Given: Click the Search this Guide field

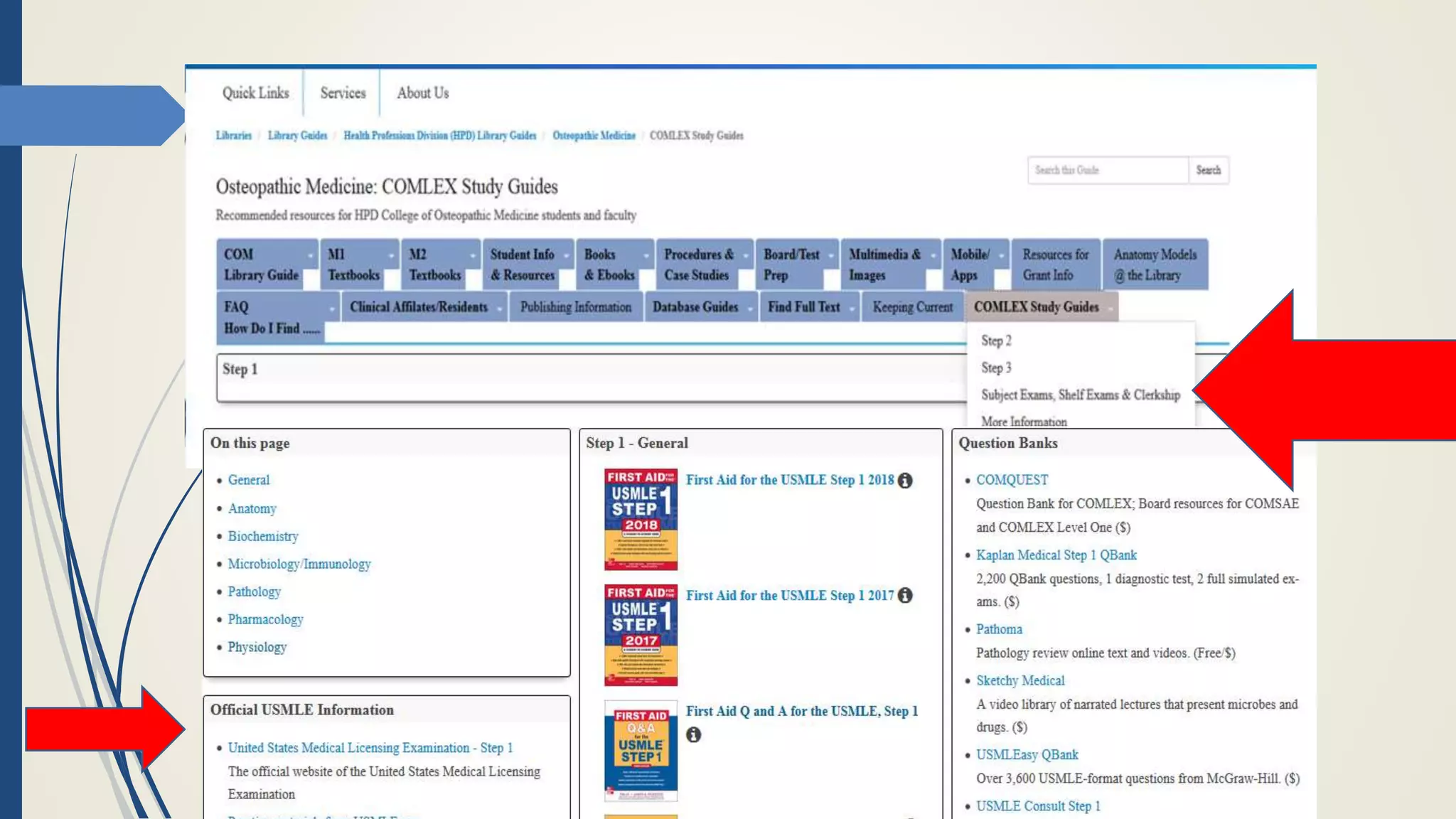Looking at the screenshot, I should point(1107,171).
